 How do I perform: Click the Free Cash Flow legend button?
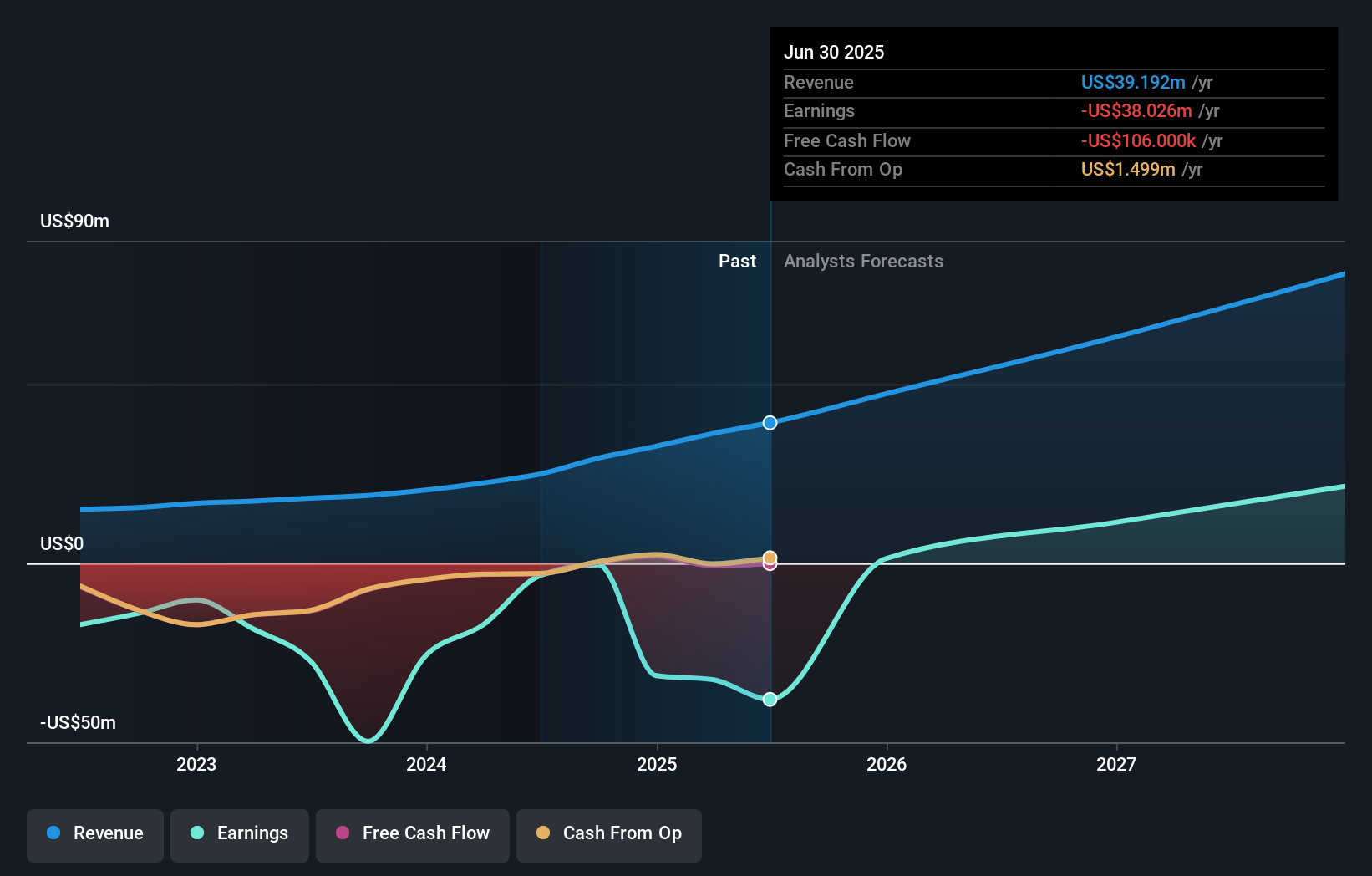click(413, 834)
